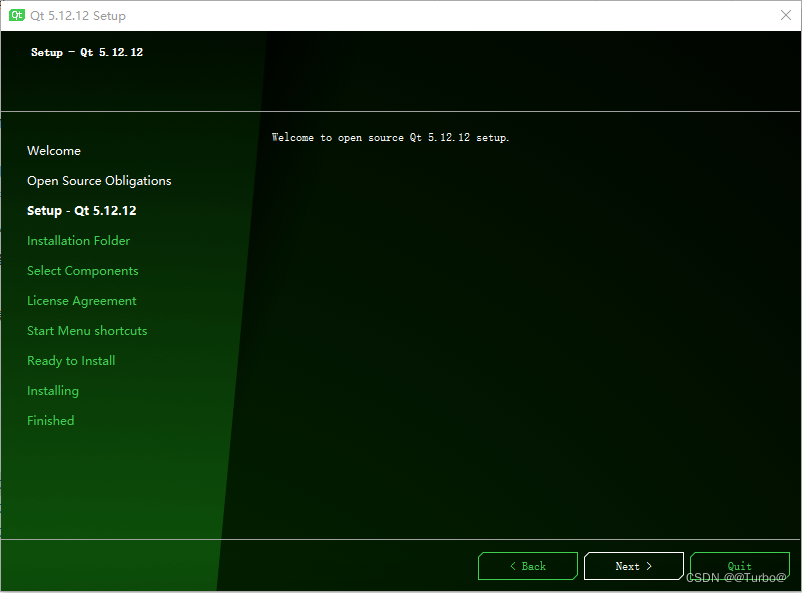Viewport: 802px width, 593px height.
Task: Select the Finished step
Action: click(51, 421)
